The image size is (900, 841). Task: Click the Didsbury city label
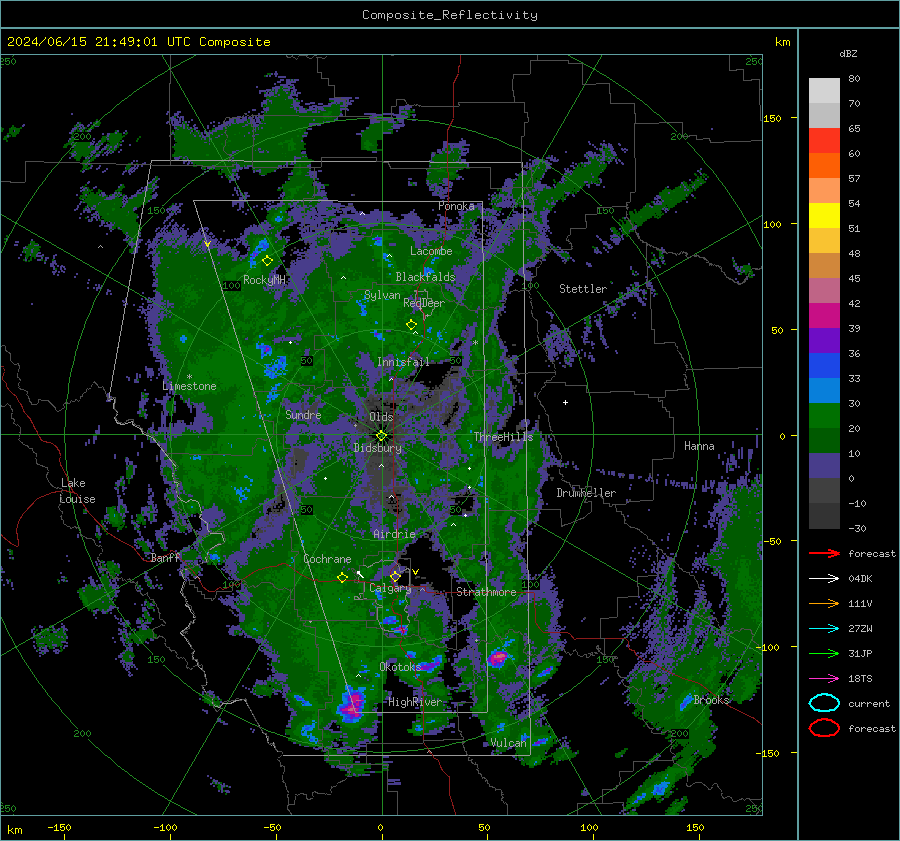(x=378, y=448)
